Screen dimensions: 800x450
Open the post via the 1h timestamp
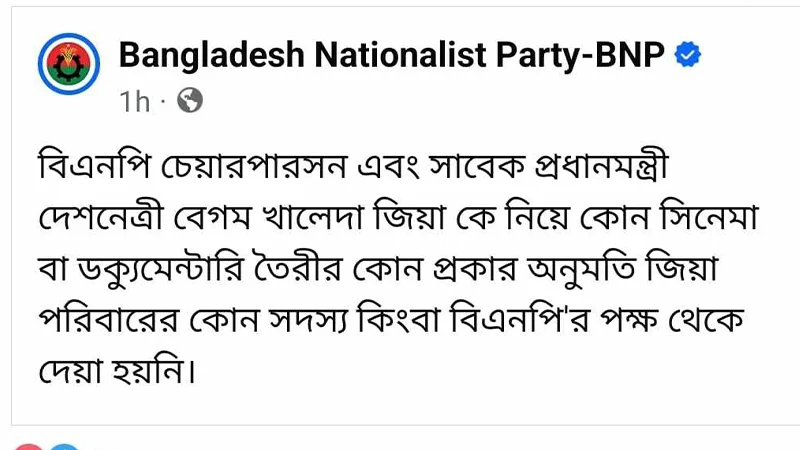click(135, 101)
